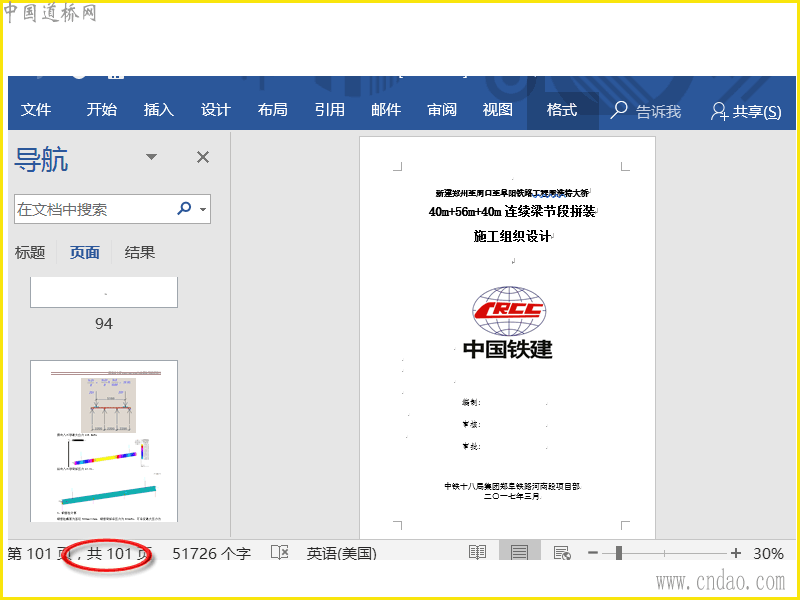
Task: Switch to the 格式 ribbon tab
Action: tap(562, 109)
